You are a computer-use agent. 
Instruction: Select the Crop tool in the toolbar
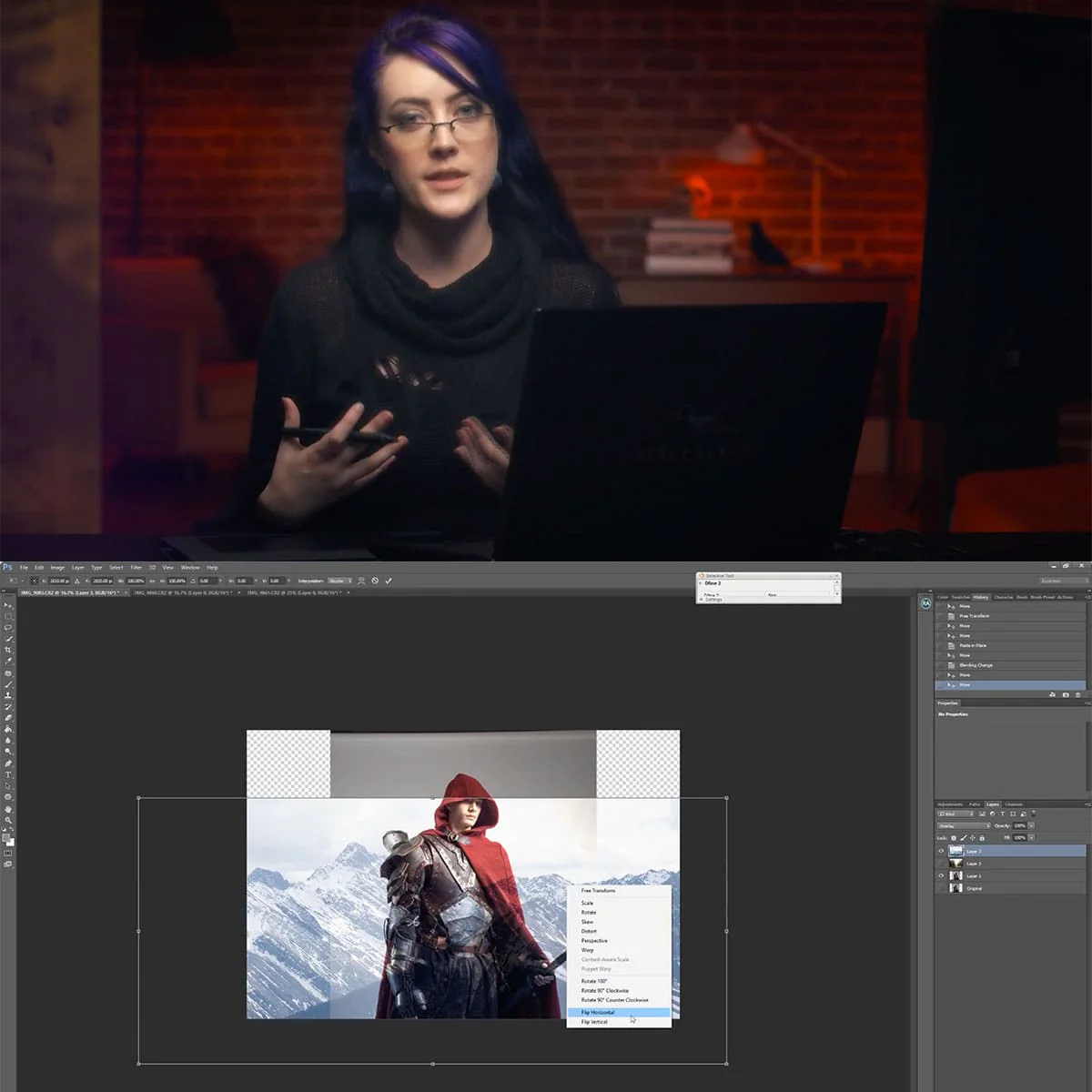(x=8, y=647)
